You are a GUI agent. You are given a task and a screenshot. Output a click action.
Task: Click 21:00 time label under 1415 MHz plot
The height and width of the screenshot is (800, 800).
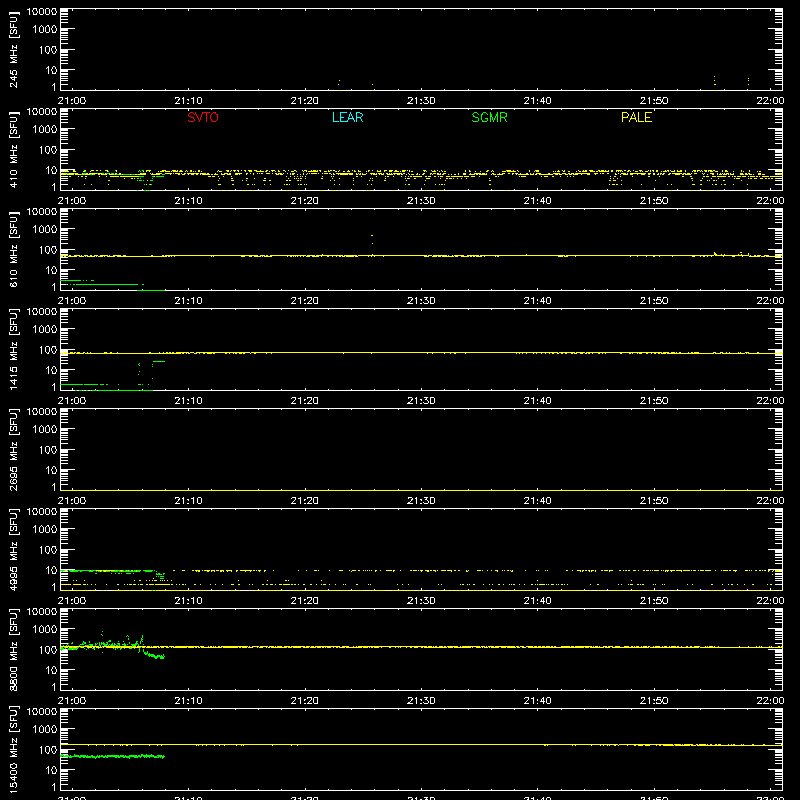71,401
